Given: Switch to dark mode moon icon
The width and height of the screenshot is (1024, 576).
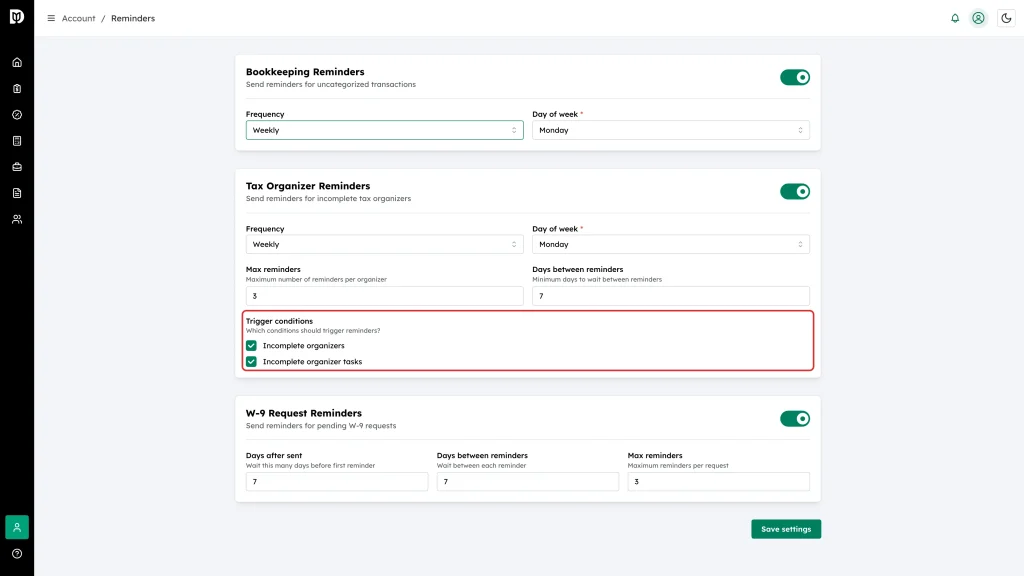Looking at the screenshot, I should click(x=1006, y=18).
